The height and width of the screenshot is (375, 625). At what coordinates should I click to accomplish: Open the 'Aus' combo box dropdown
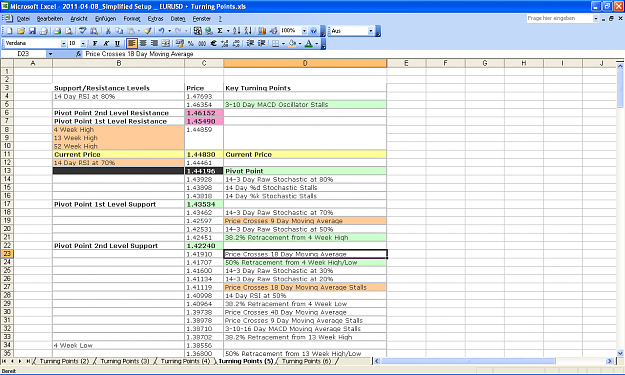[x=370, y=31]
